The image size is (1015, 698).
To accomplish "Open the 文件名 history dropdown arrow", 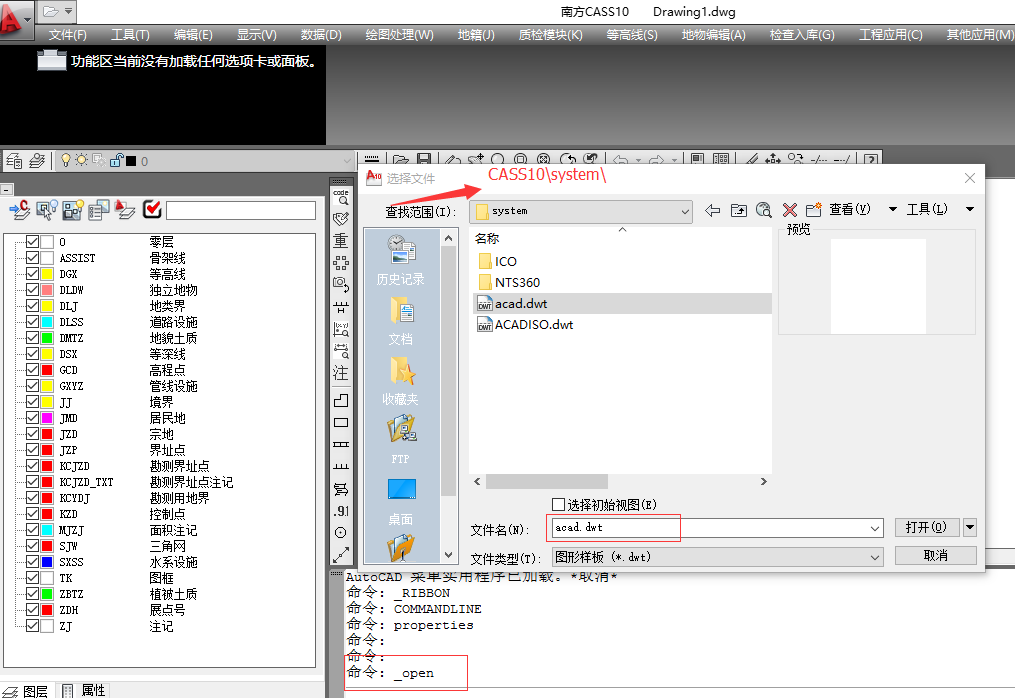I will (875, 528).
